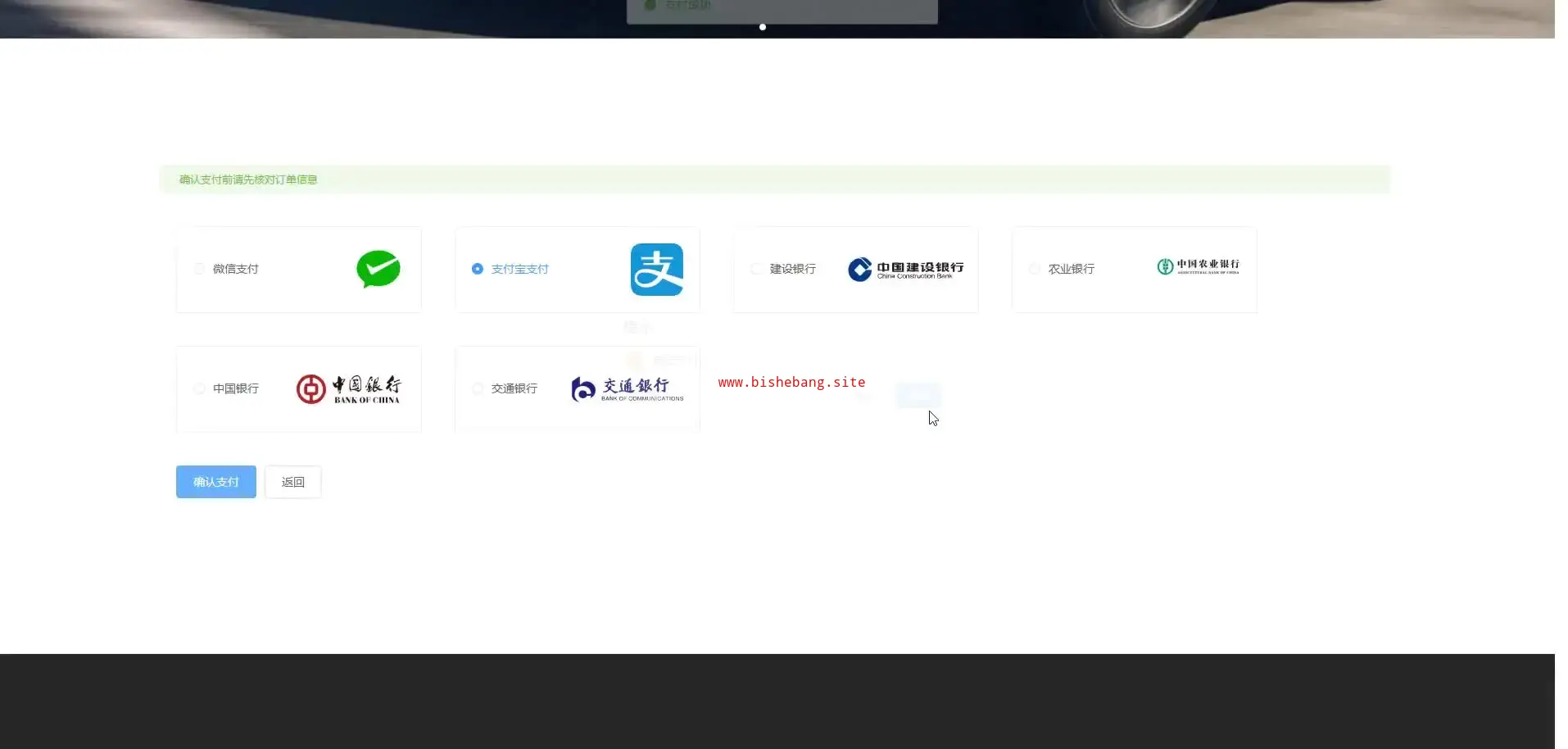Image resolution: width=1568 pixels, height=749 pixels.
Task: Select the 微信支付 radio button
Action: coord(199,269)
